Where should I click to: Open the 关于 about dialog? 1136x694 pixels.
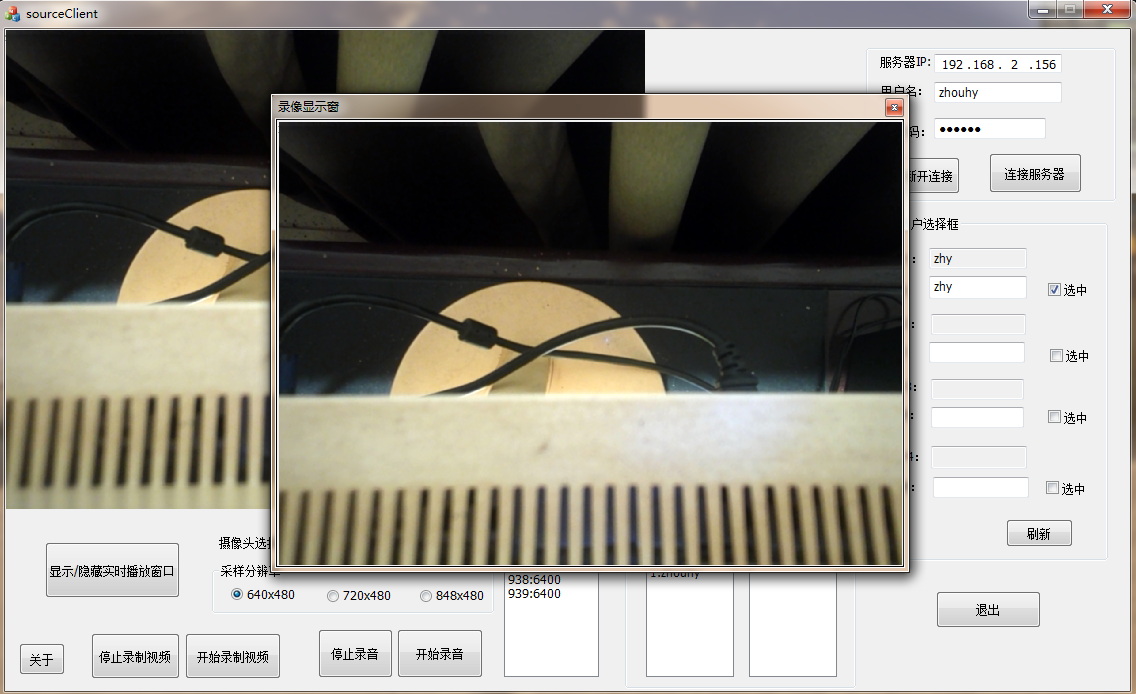(x=41, y=660)
